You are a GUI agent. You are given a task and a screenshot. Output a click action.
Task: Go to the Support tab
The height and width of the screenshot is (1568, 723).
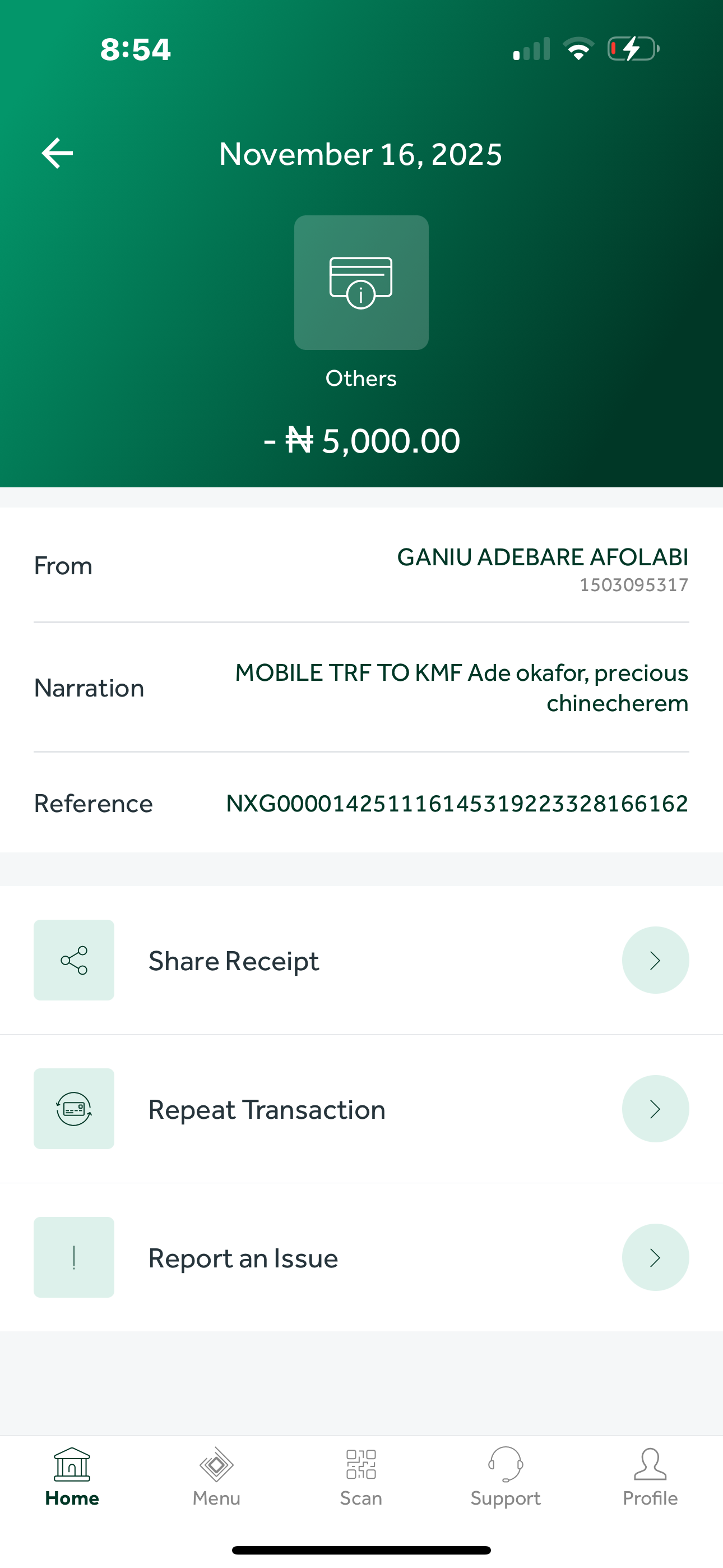point(505,1477)
